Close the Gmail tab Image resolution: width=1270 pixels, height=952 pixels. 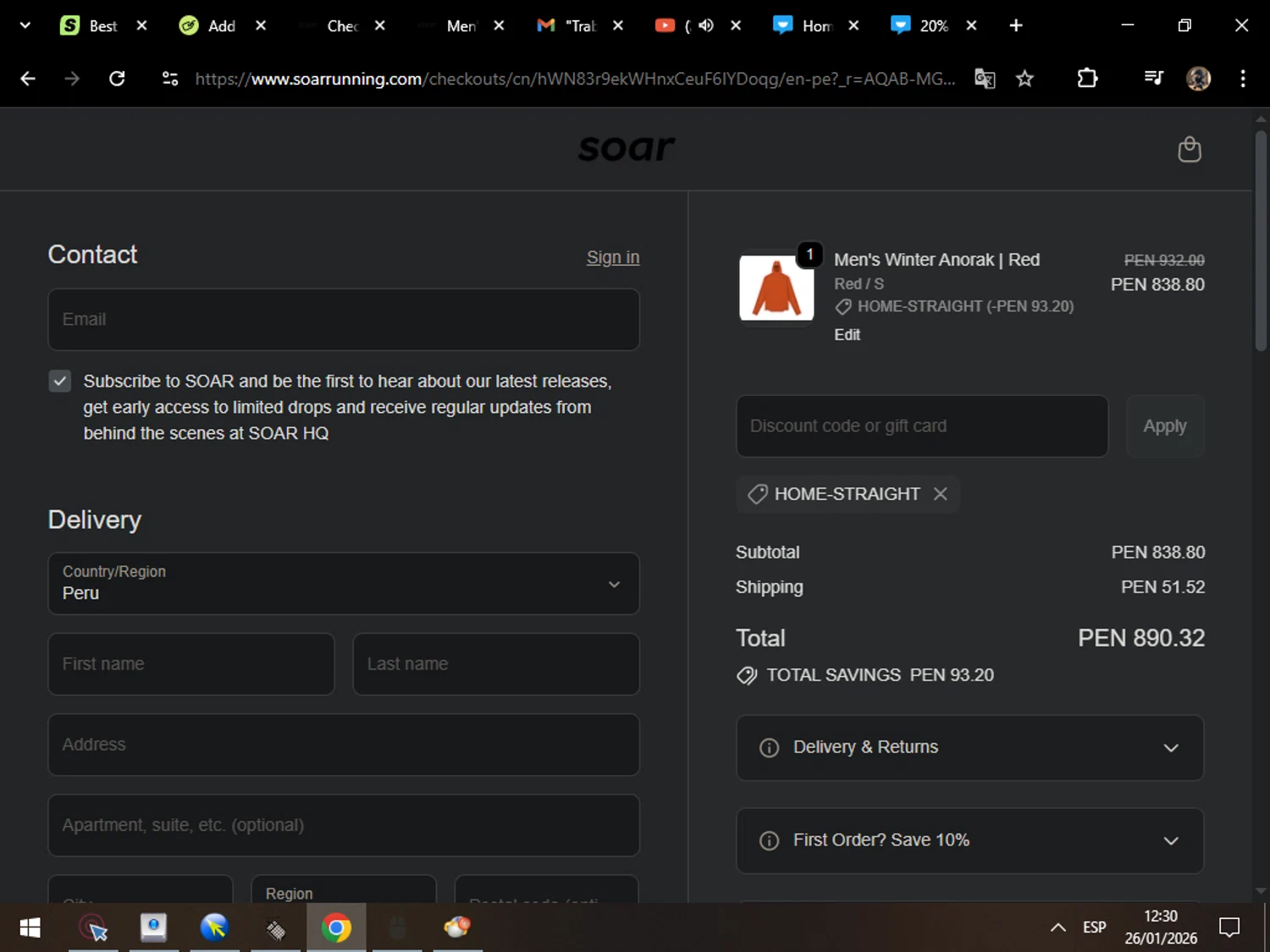(618, 25)
